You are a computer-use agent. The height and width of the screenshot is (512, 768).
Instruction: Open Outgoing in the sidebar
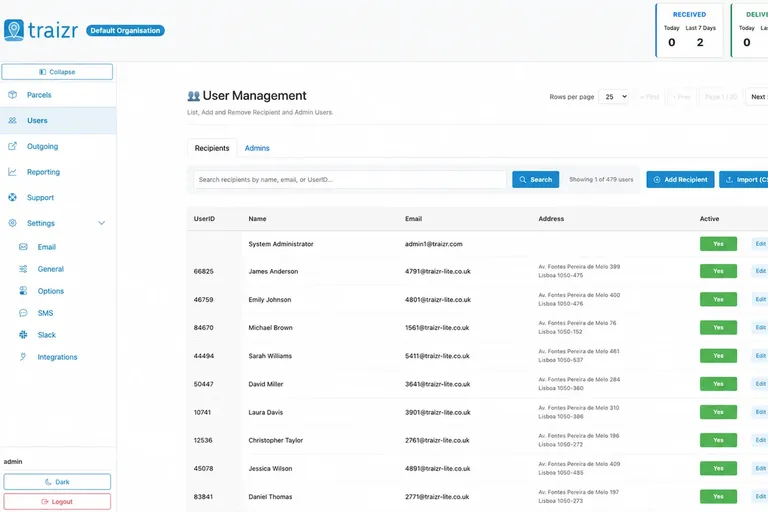click(x=58, y=146)
